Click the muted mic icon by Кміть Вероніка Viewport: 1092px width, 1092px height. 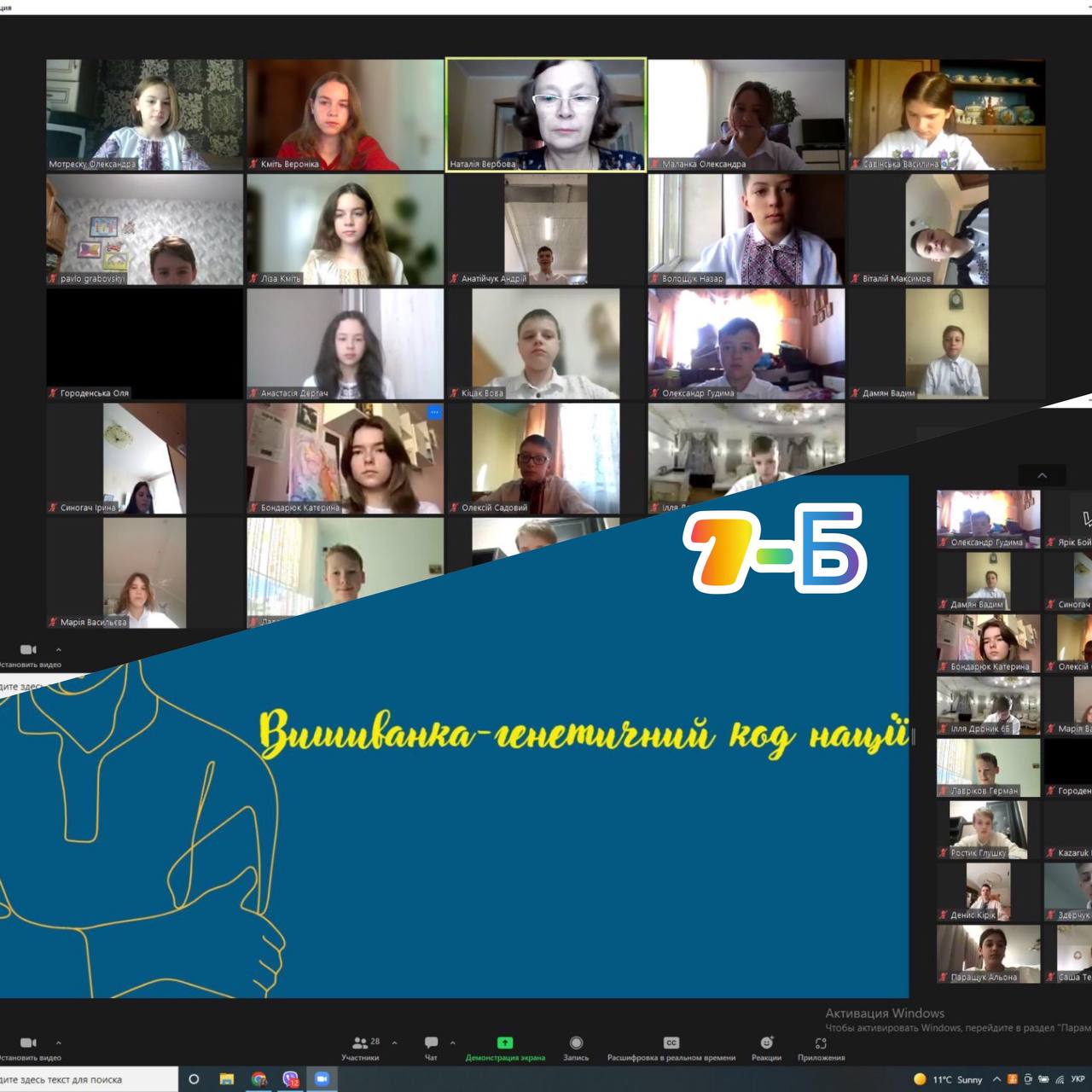(253, 164)
